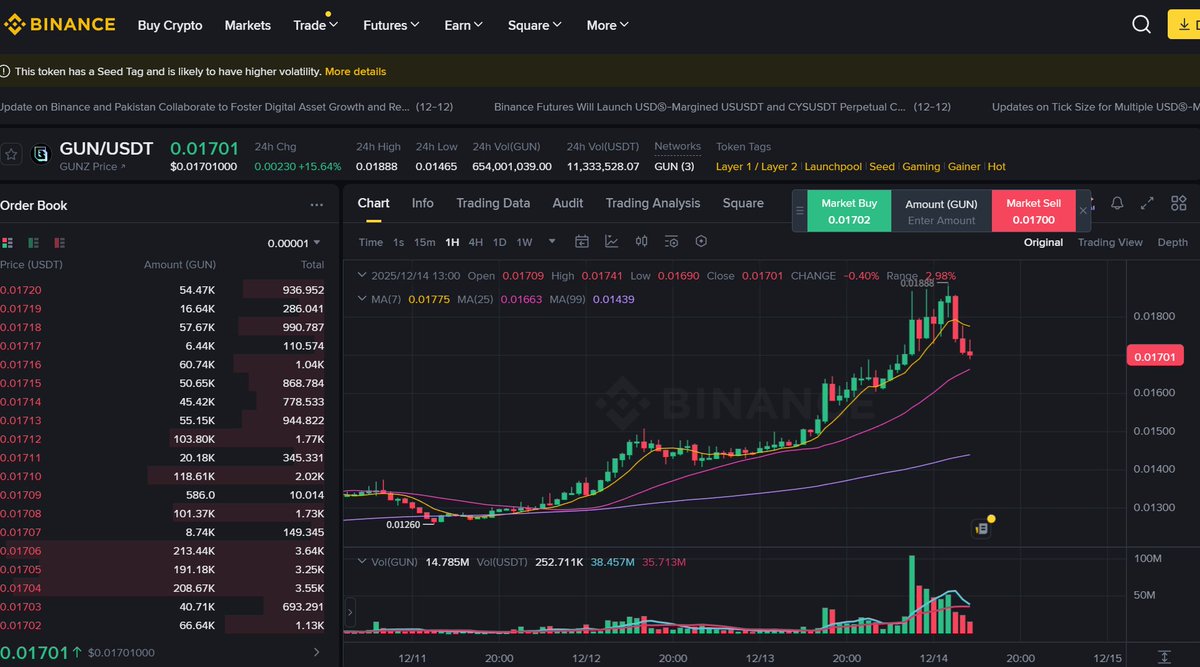
Task: Open the Trading Analysis tab
Action: click(x=653, y=203)
